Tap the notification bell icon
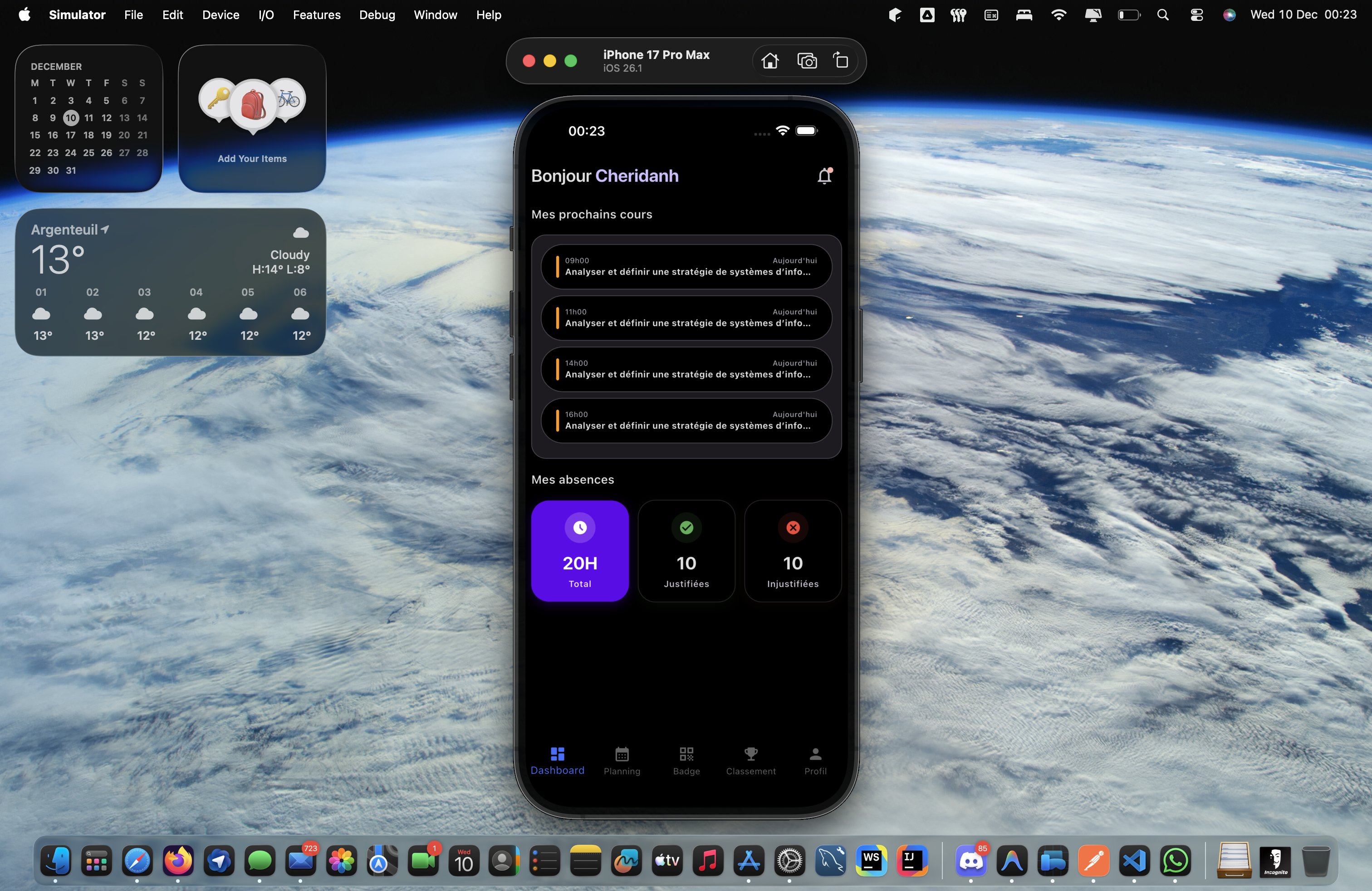Image resolution: width=1372 pixels, height=891 pixels. click(x=825, y=176)
